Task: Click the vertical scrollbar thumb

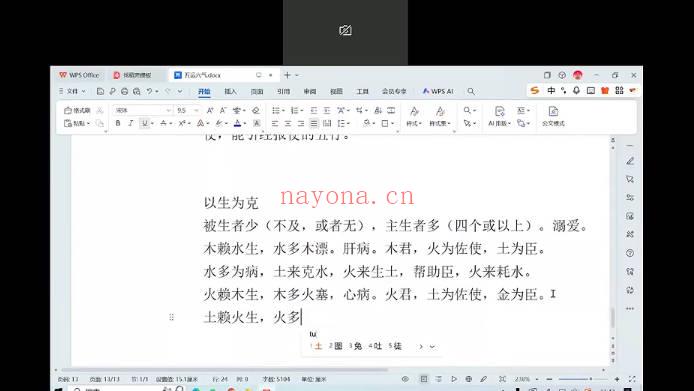Action: click(613, 317)
